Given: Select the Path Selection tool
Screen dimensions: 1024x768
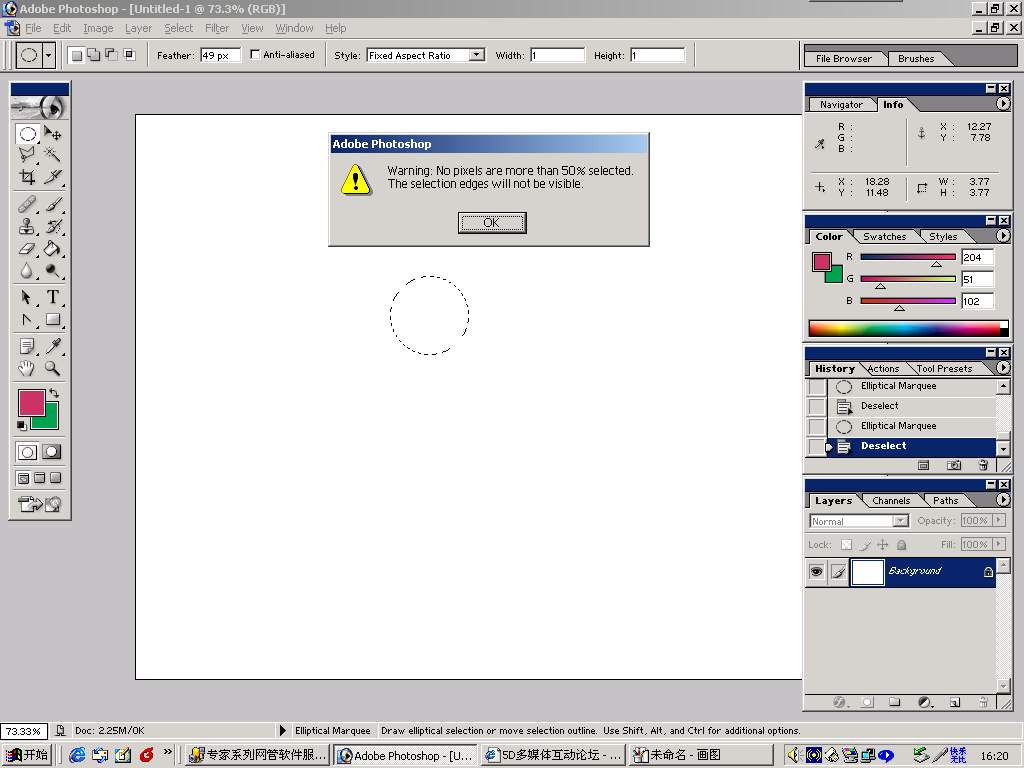Looking at the screenshot, I should click(27, 298).
